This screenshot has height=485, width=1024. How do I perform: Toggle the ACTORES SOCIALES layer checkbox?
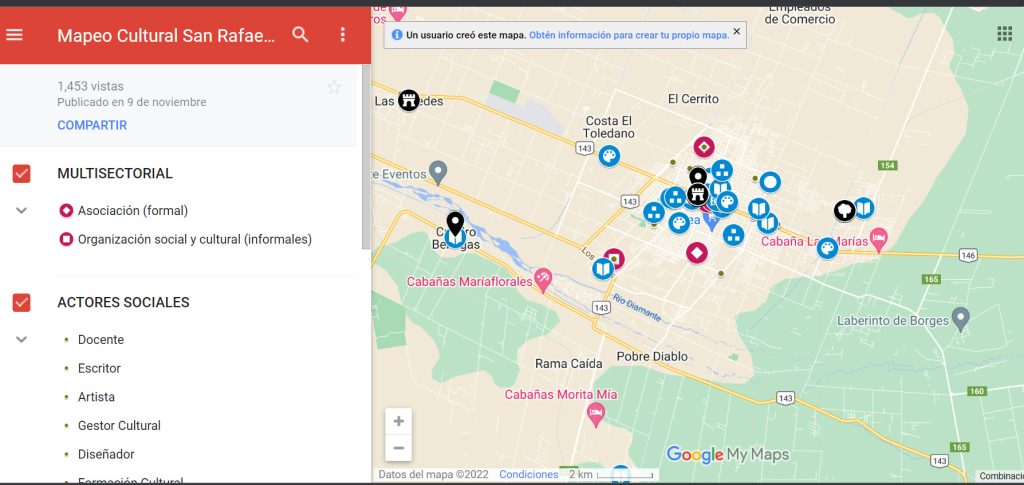[21, 302]
